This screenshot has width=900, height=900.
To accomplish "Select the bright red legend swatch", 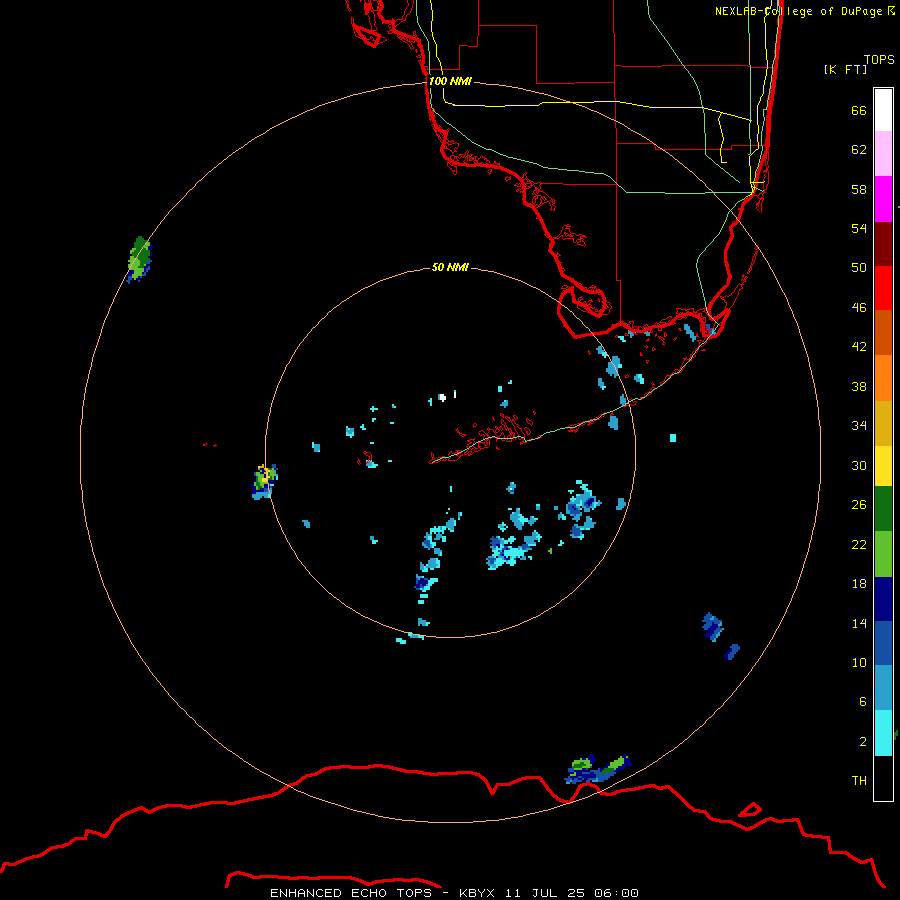I will click(x=883, y=288).
